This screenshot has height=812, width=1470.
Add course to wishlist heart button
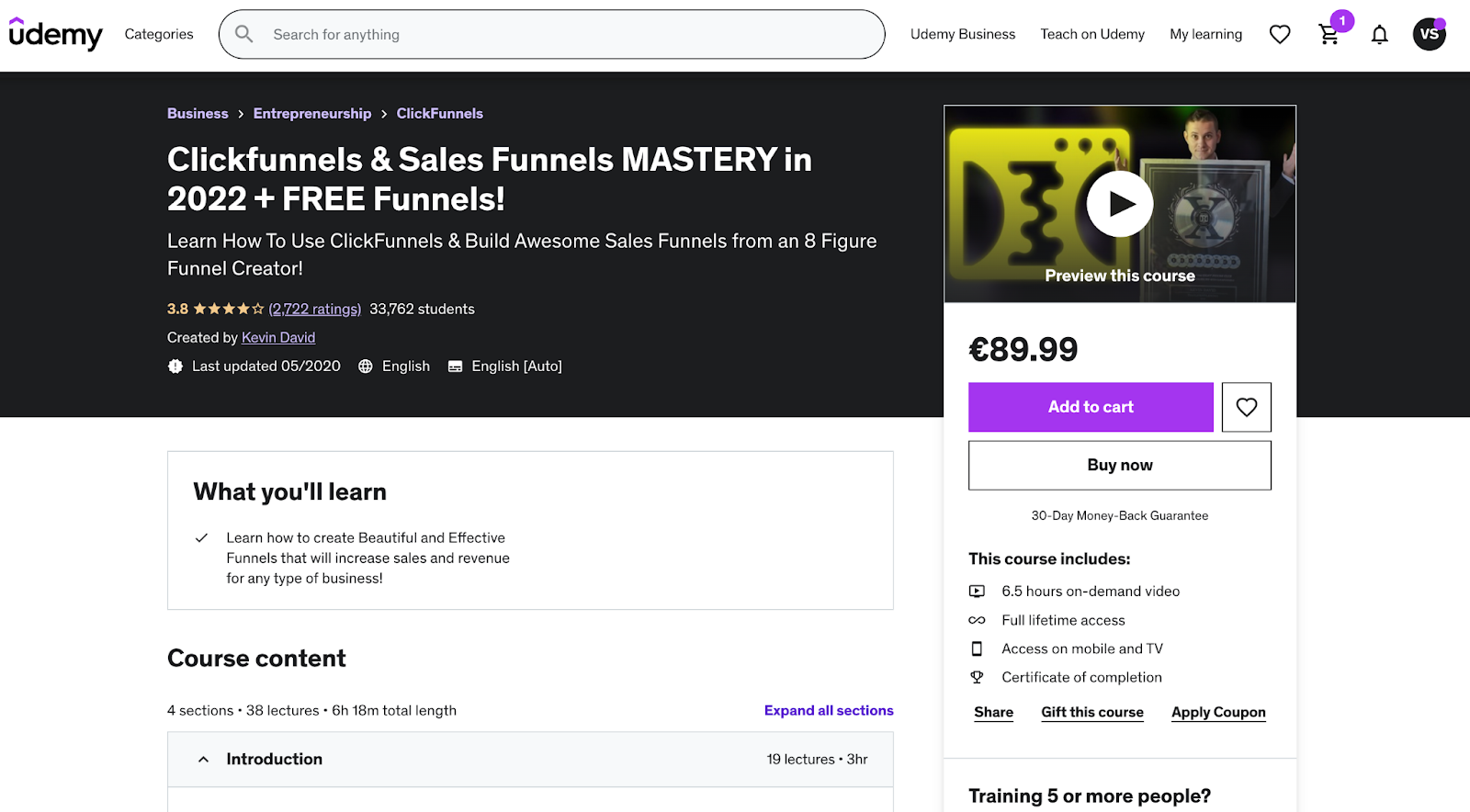(1246, 407)
